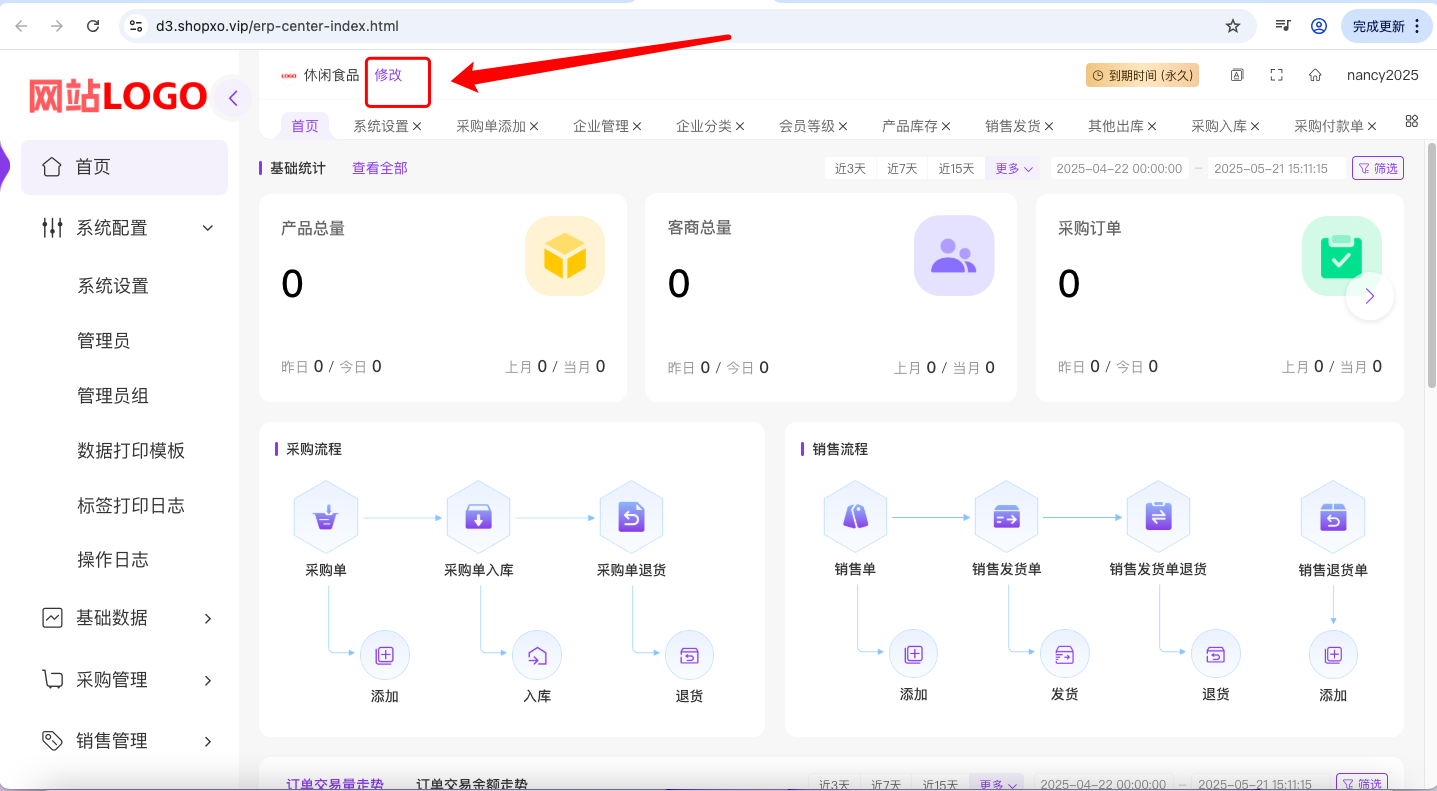The image size is (1437, 791).
Task: Open 管理员 in the sidebar
Action: click(104, 341)
